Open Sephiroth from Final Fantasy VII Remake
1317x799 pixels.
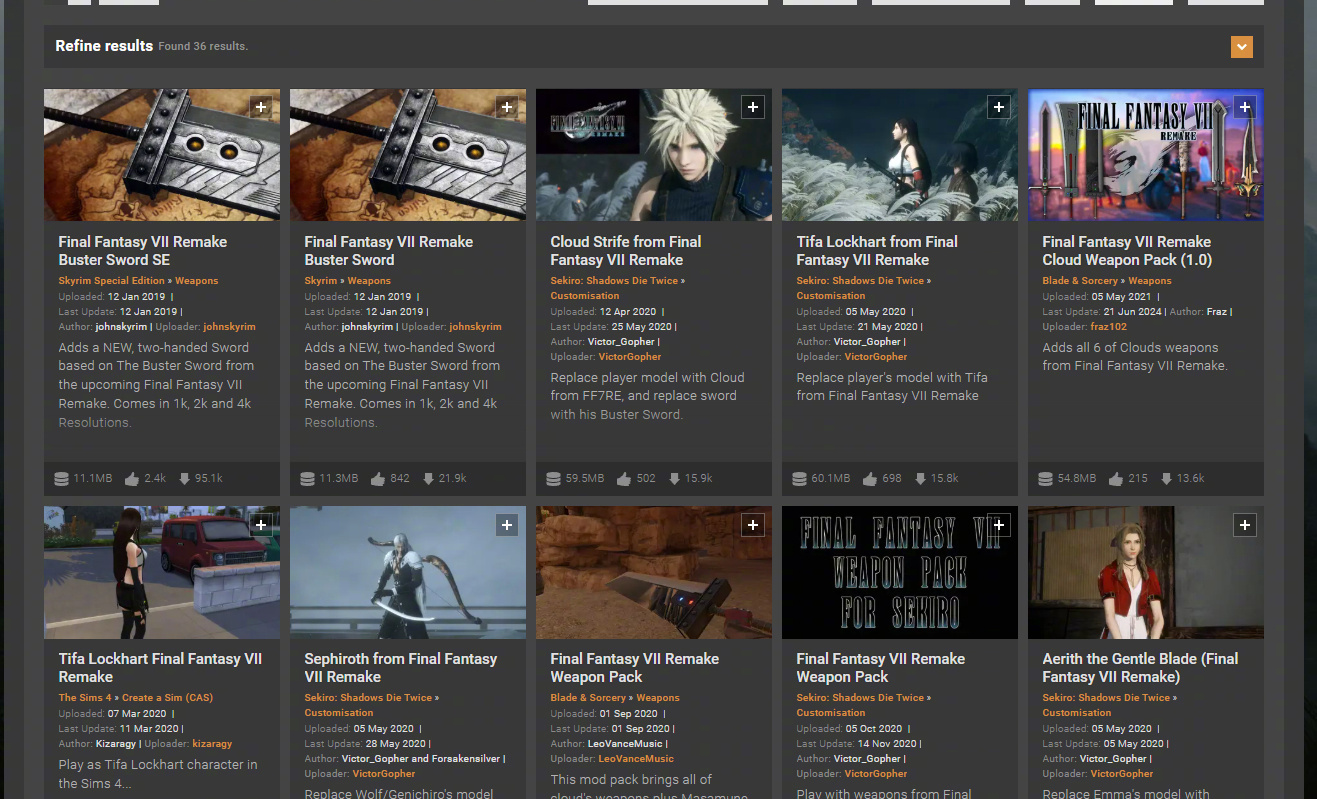pyautogui.click(x=400, y=668)
